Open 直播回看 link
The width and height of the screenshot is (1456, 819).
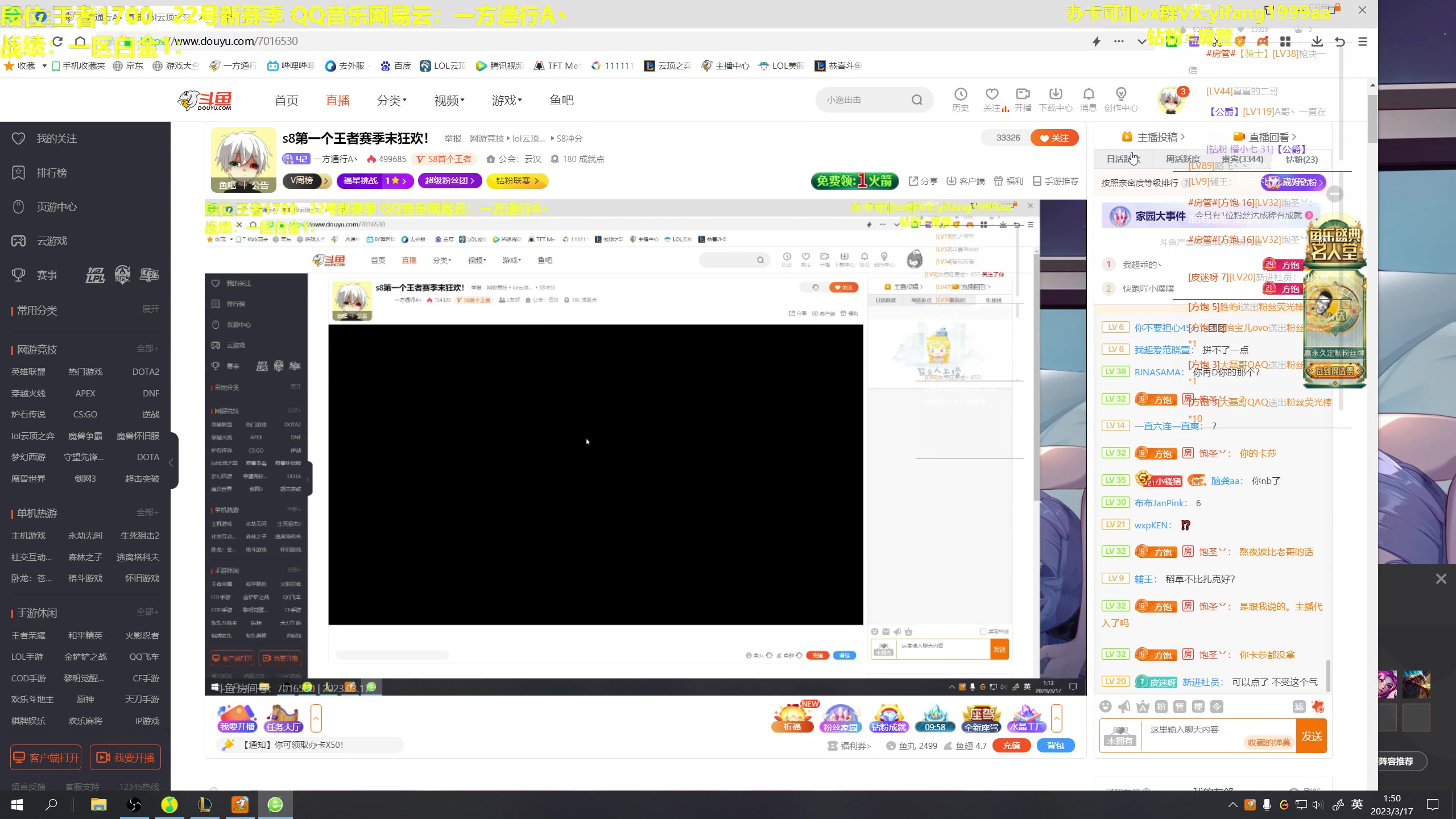(1264, 137)
